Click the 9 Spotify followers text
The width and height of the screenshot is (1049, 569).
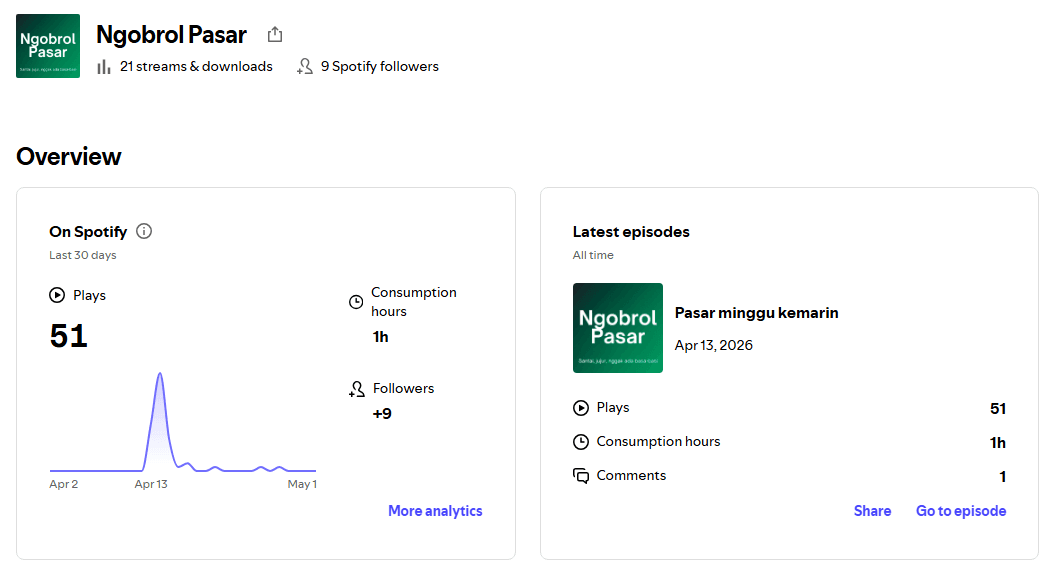pos(379,66)
